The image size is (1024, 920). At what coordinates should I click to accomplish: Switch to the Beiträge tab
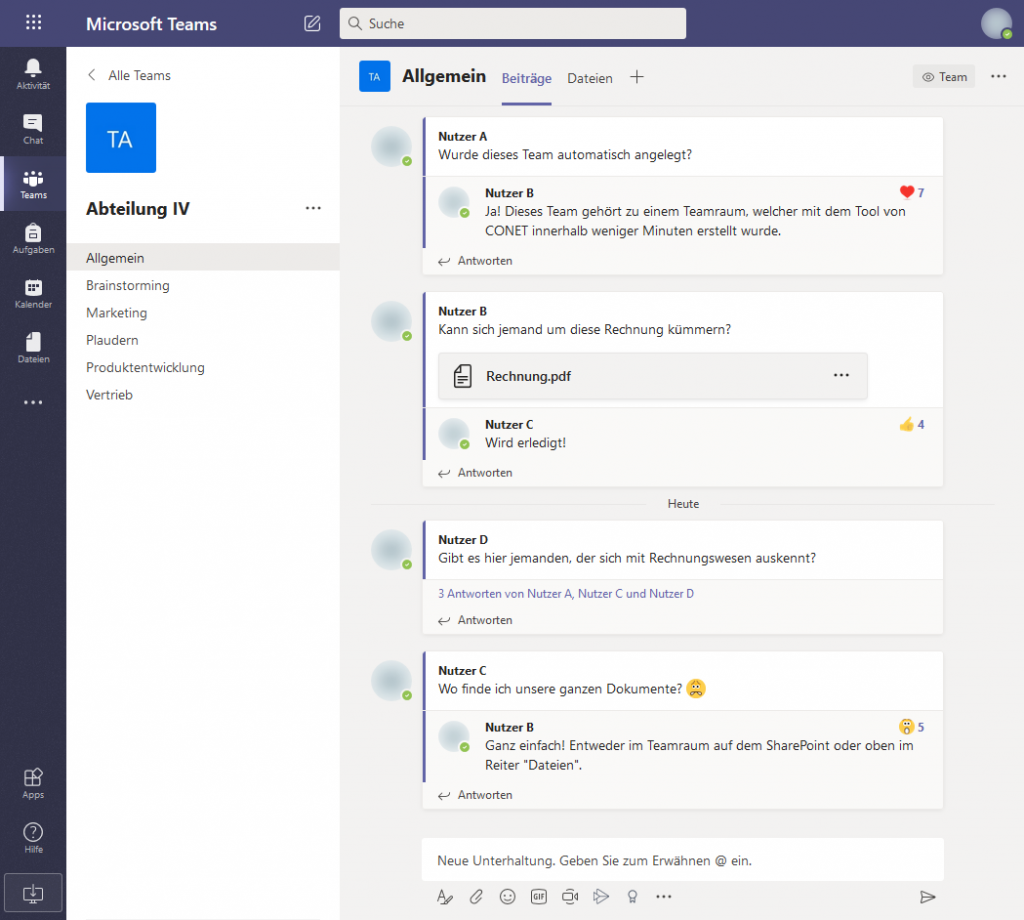[526, 78]
